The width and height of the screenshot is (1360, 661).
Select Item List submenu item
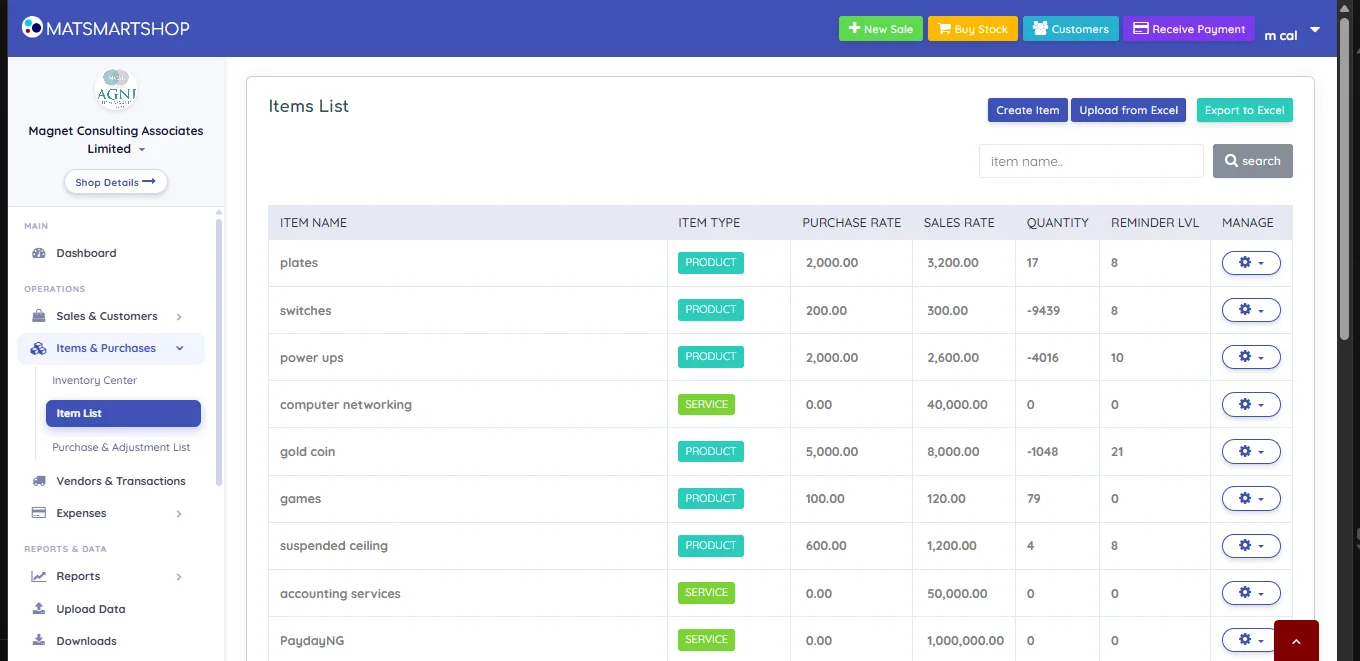123,413
